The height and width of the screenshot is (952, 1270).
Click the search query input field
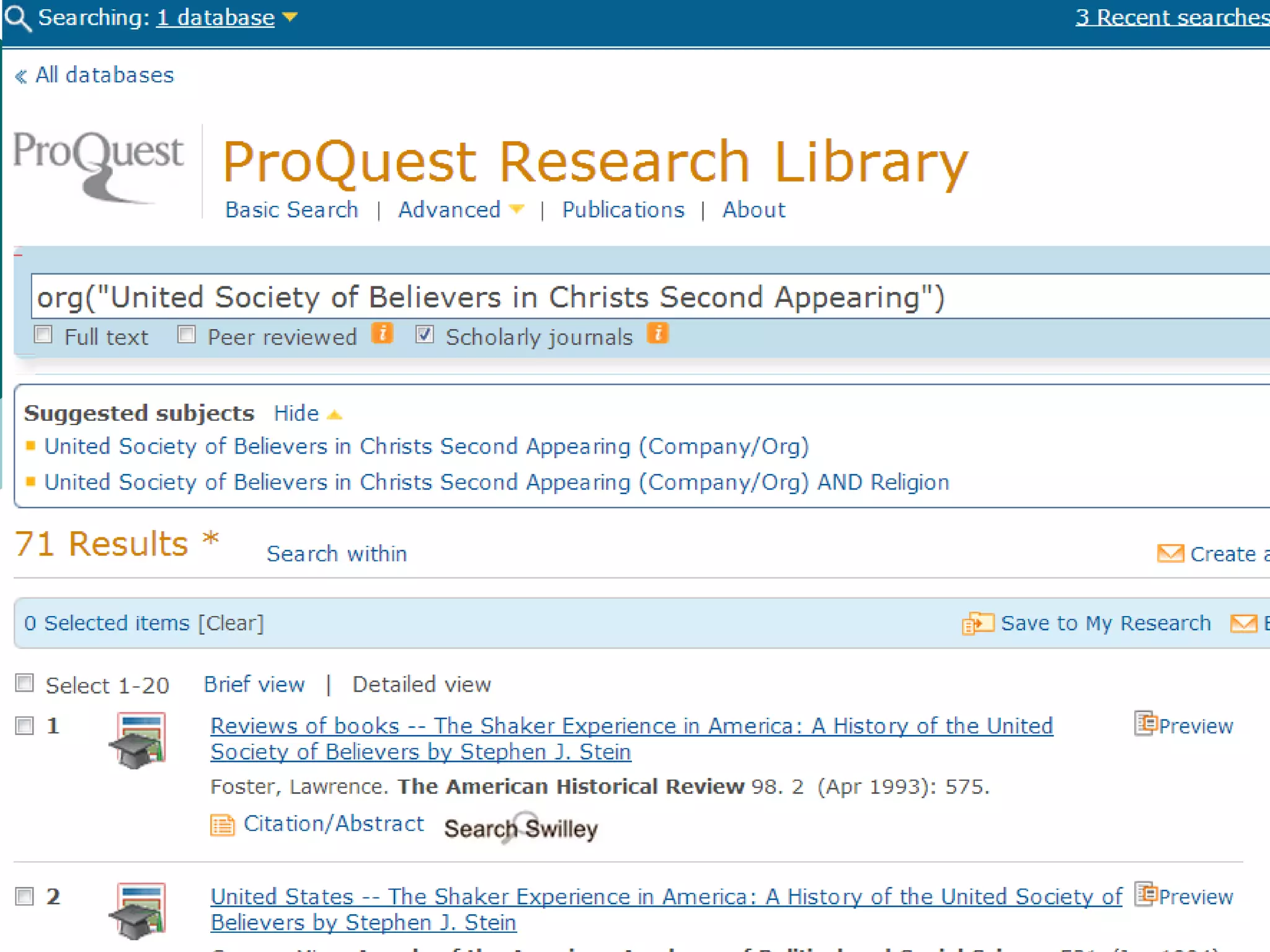tap(620, 297)
